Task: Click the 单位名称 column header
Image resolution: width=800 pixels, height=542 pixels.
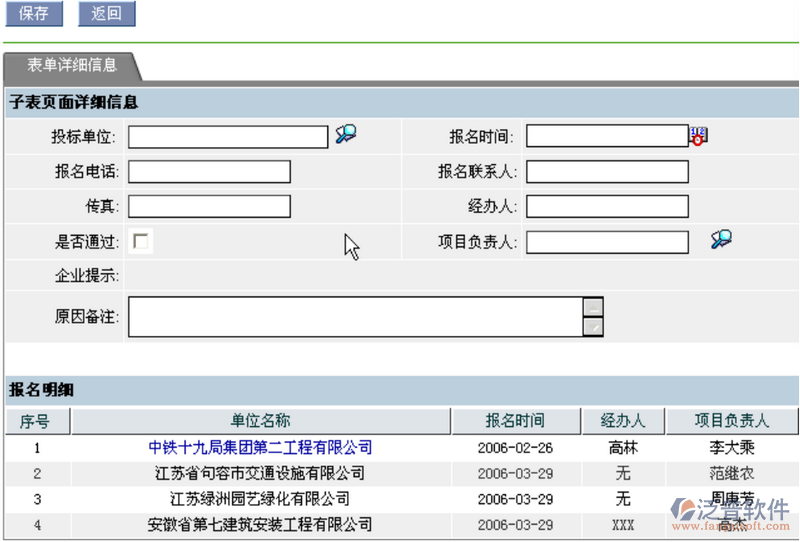Action: pyautogui.click(x=260, y=421)
